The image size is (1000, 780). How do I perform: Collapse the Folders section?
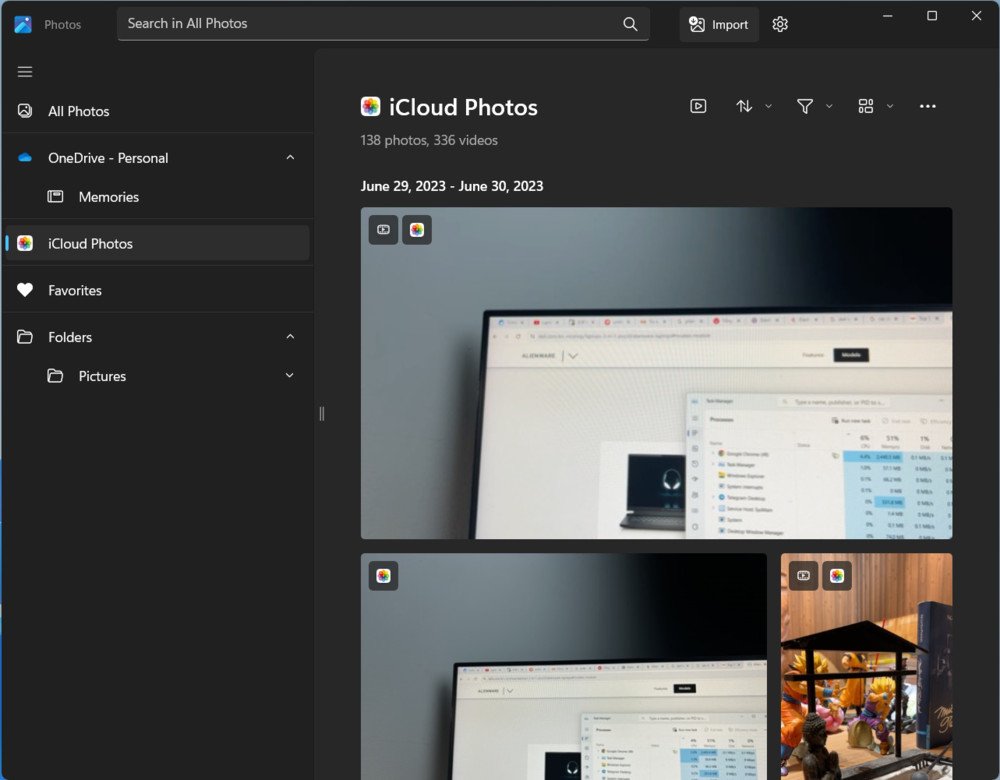click(x=290, y=337)
